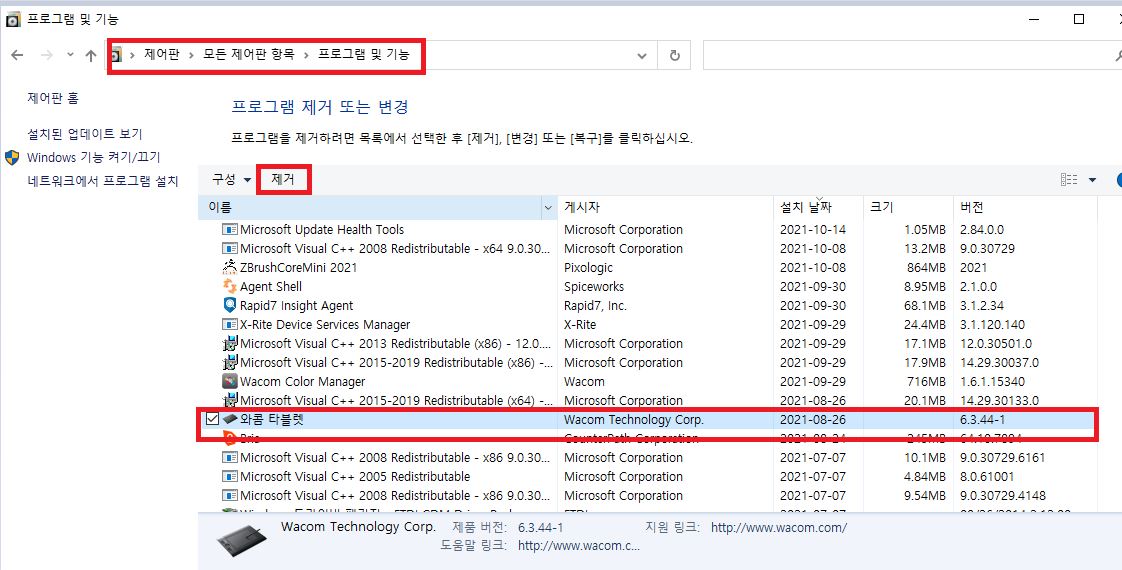Select Microsoft Visual C++ 2005 Redistributable
Image resolution: width=1122 pixels, height=570 pixels.
pos(355,476)
